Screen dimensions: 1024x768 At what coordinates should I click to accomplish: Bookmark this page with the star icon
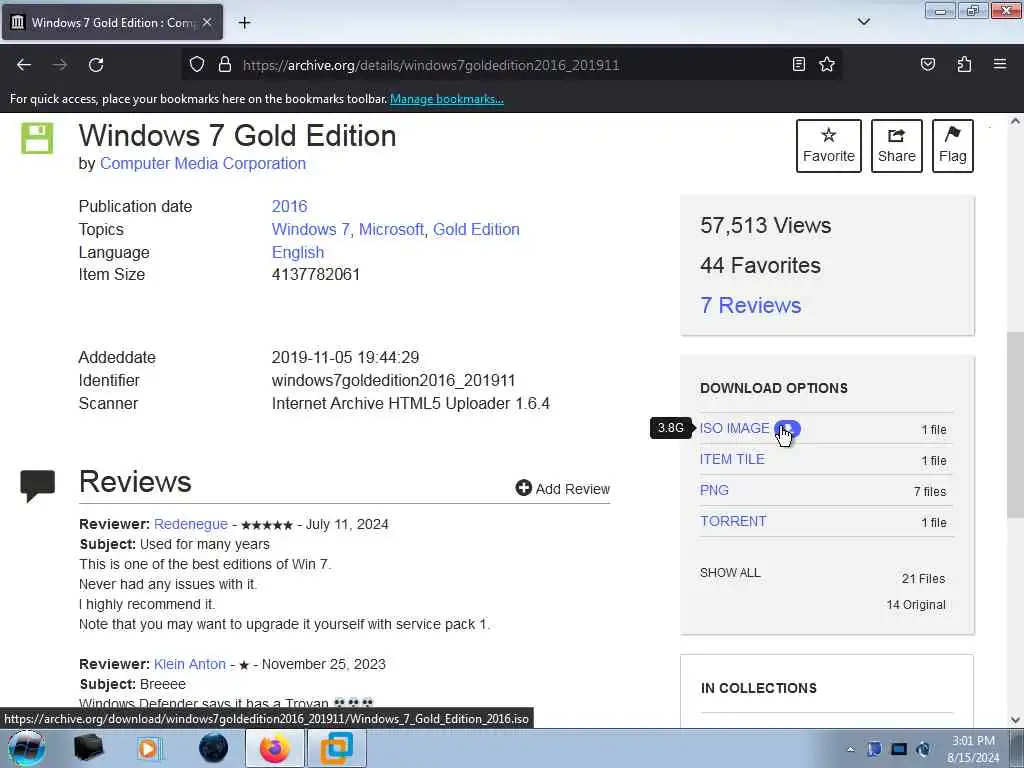tap(827, 64)
